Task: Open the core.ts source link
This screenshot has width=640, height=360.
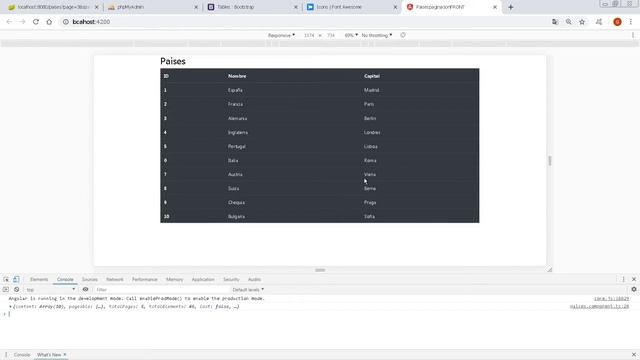Action: coord(611,299)
